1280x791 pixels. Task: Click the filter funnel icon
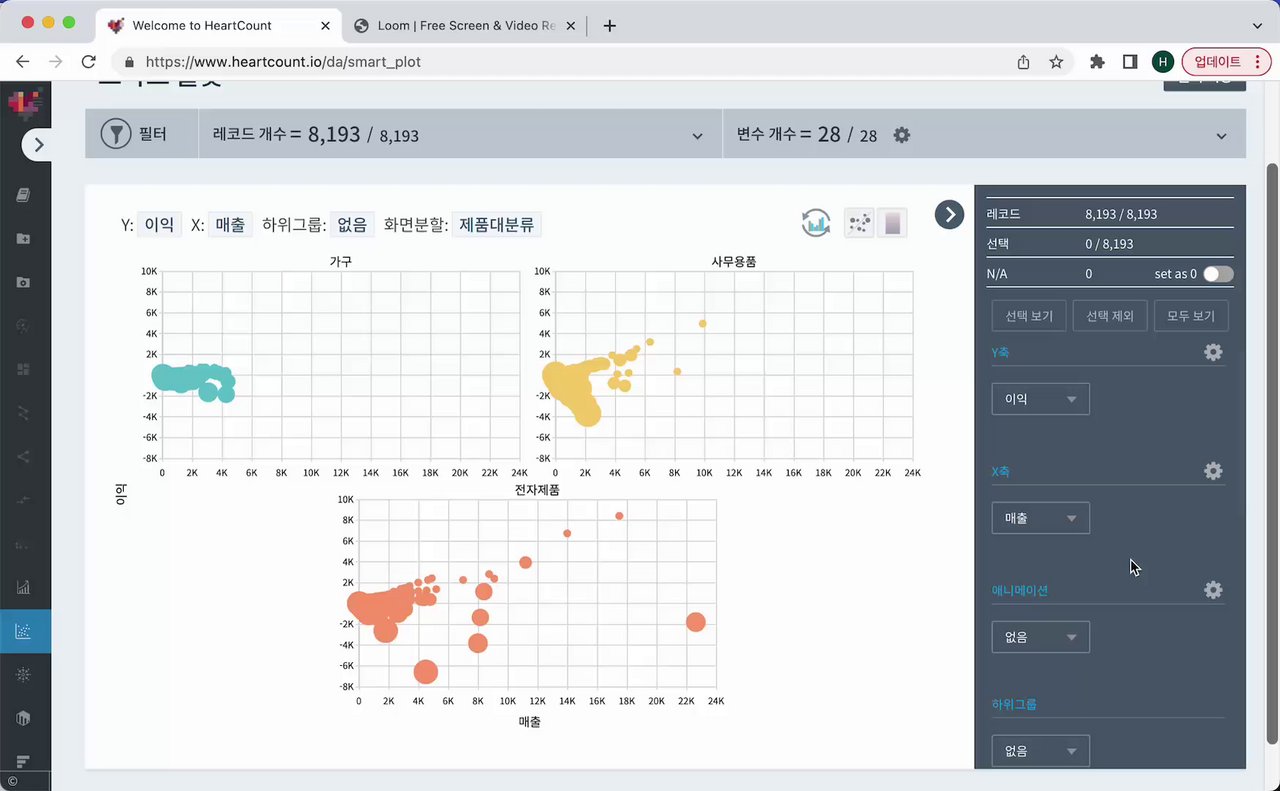[x=116, y=134]
